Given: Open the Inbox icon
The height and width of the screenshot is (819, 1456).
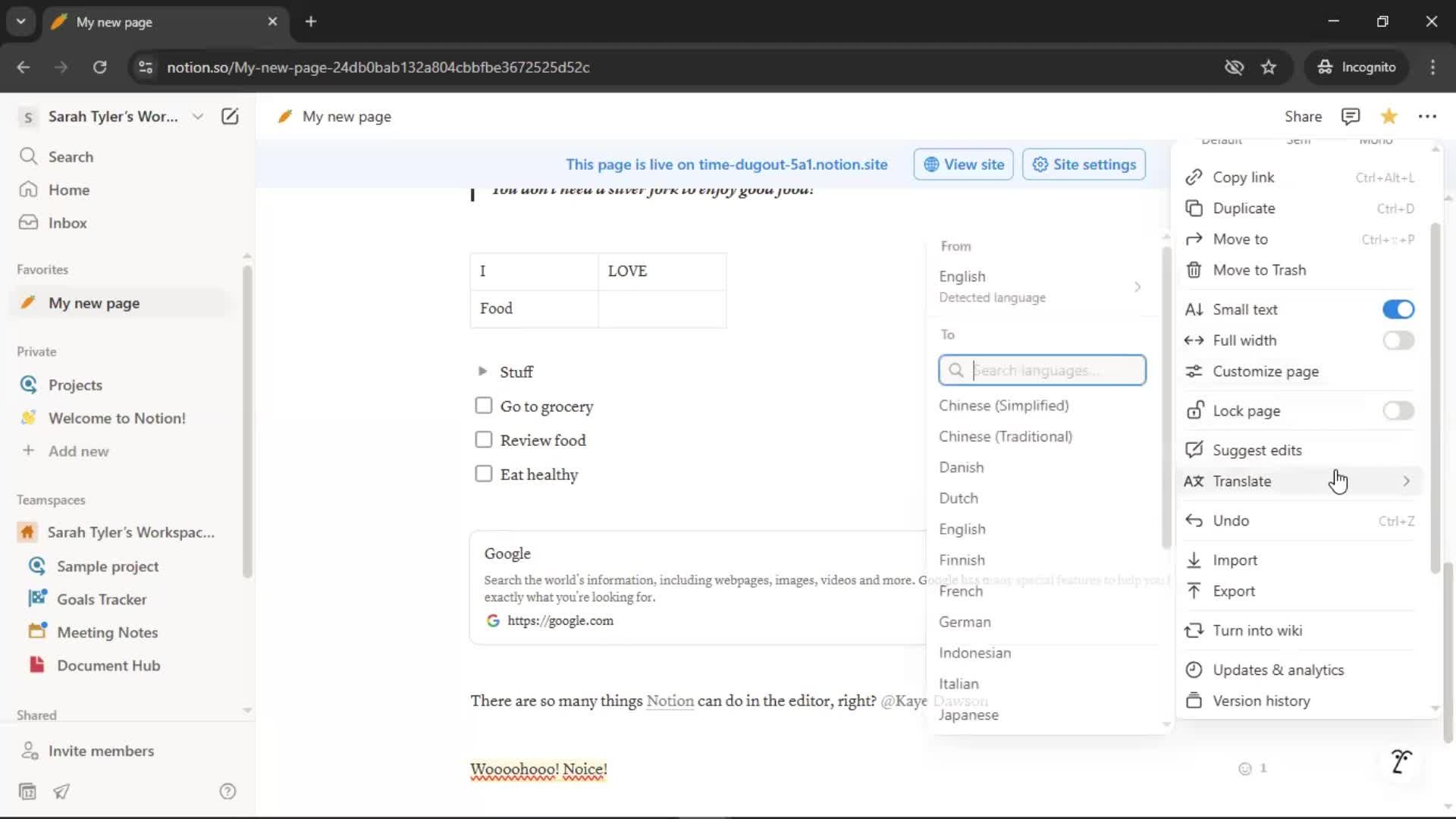Looking at the screenshot, I should point(28,222).
